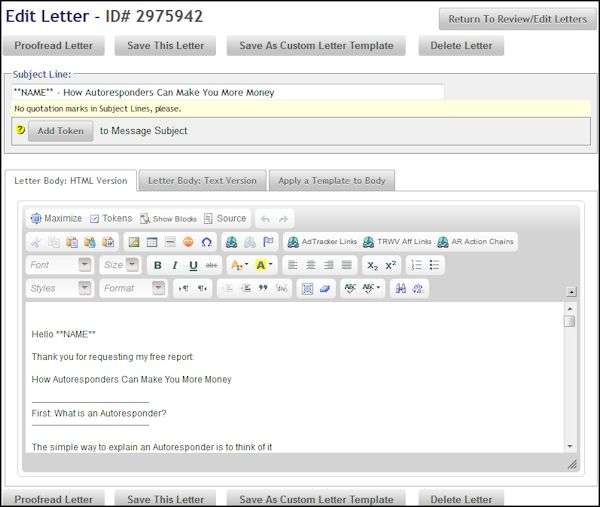Image resolution: width=600 pixels, height=507 pixels.
Task: Insert a special character (omega icon)
Action: (x=206, y=242)
